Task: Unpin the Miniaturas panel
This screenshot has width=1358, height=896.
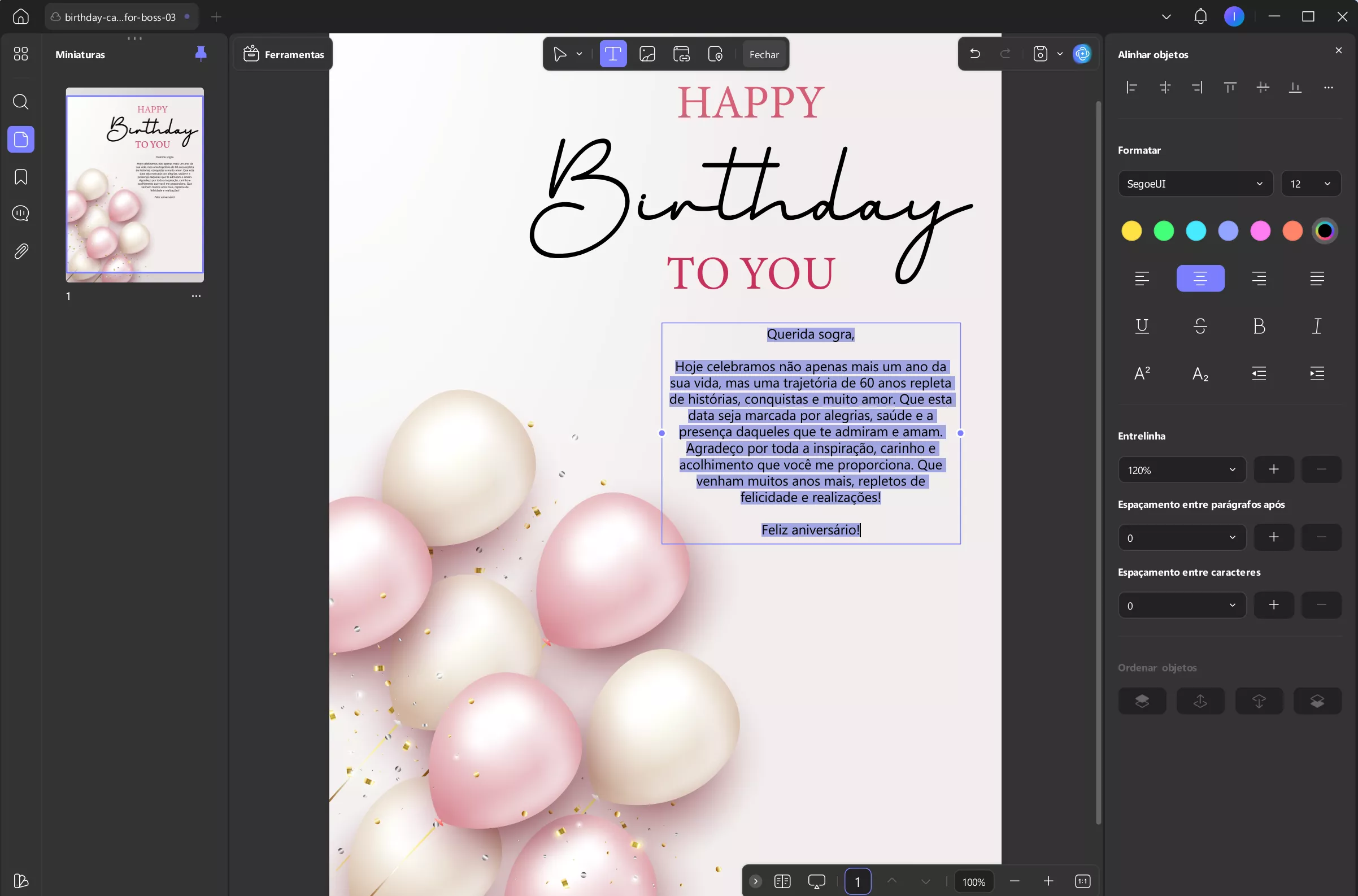Action: [201, 54]
